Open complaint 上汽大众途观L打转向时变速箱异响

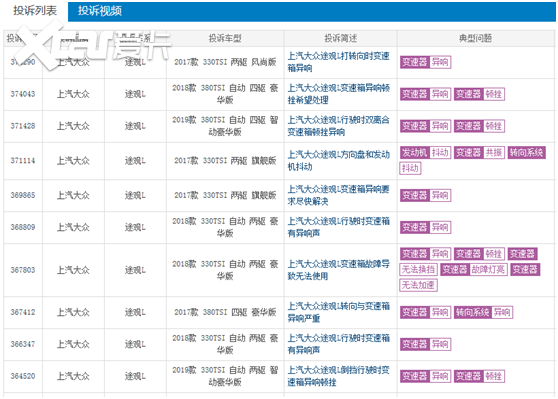pyautogui.click(x=338, y=62)
